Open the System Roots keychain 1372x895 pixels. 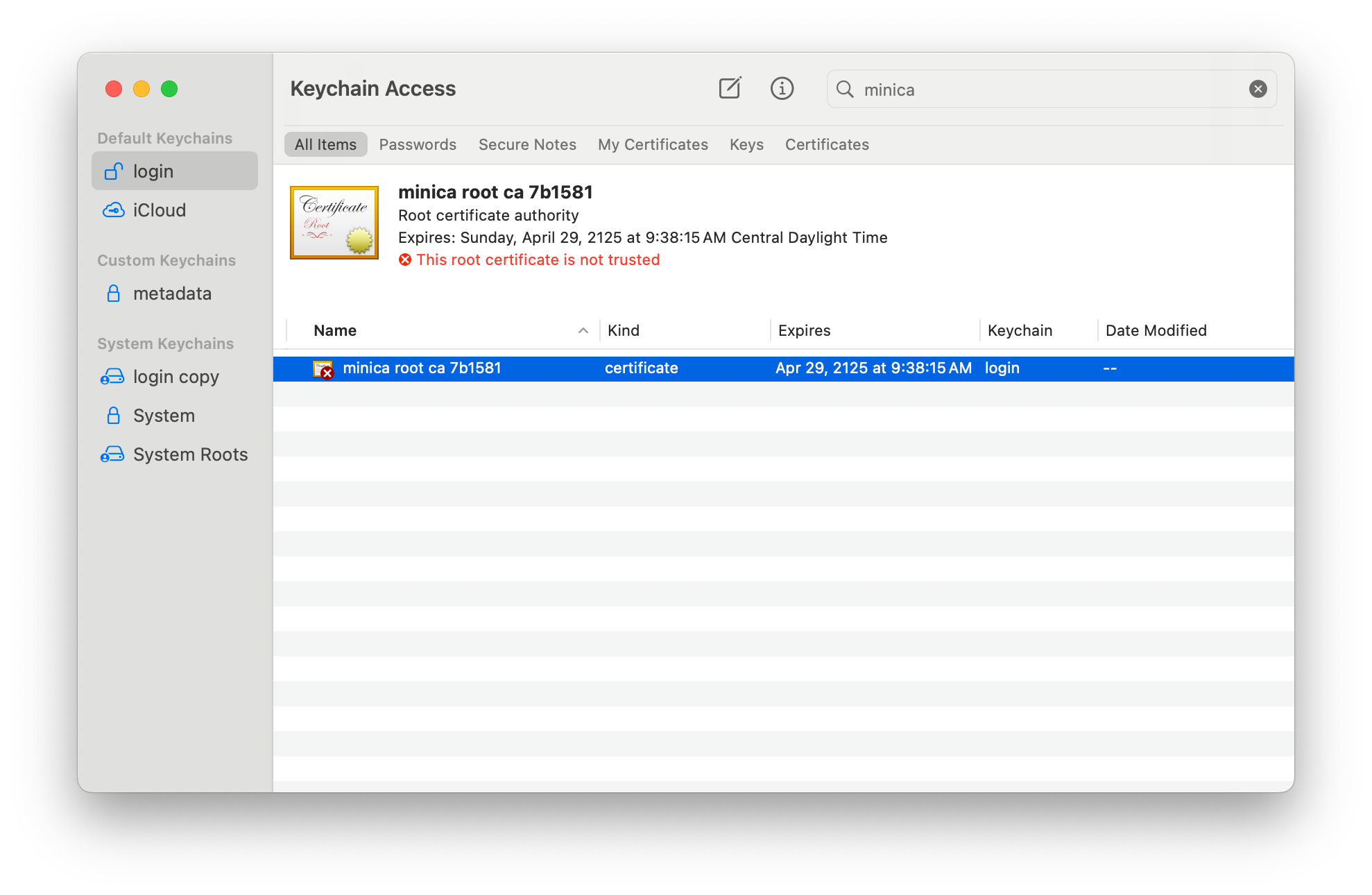coord(189,454)
